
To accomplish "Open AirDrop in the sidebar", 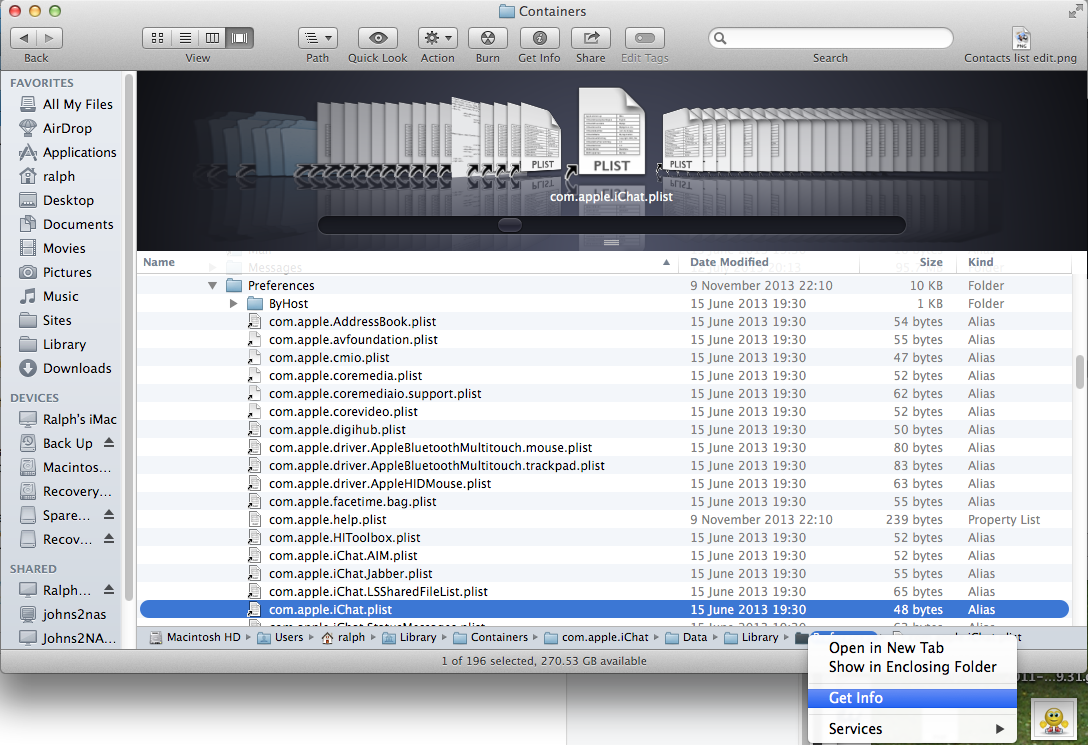I will 67,128.
